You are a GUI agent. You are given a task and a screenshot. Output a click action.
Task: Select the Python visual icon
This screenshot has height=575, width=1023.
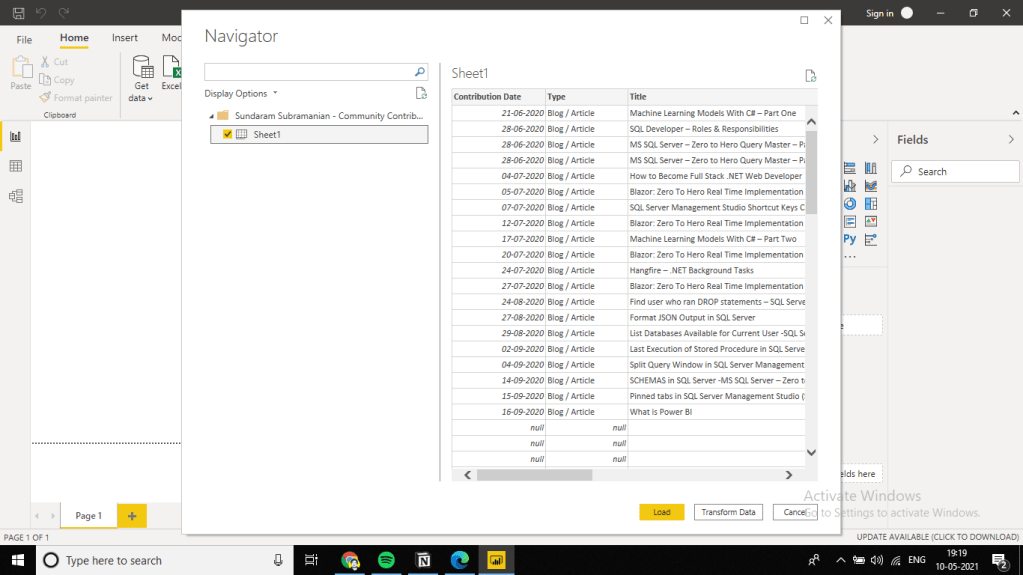(x=850, y=239)
